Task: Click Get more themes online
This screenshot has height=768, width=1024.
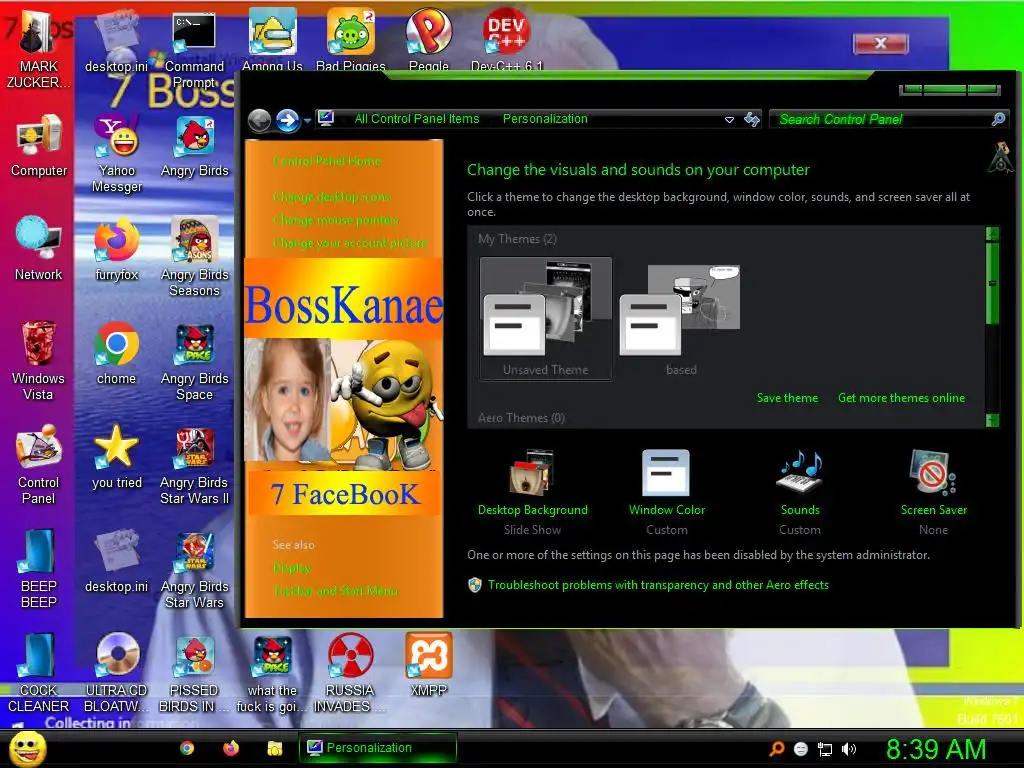Action: click(901, 398)
